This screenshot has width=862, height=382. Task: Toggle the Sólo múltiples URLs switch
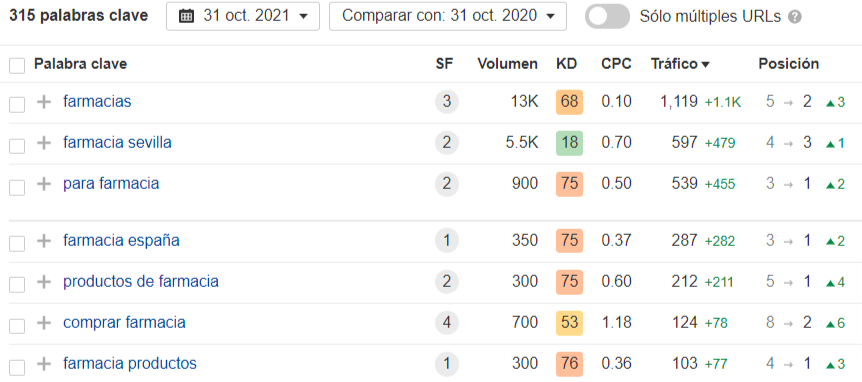pos(607,16)
